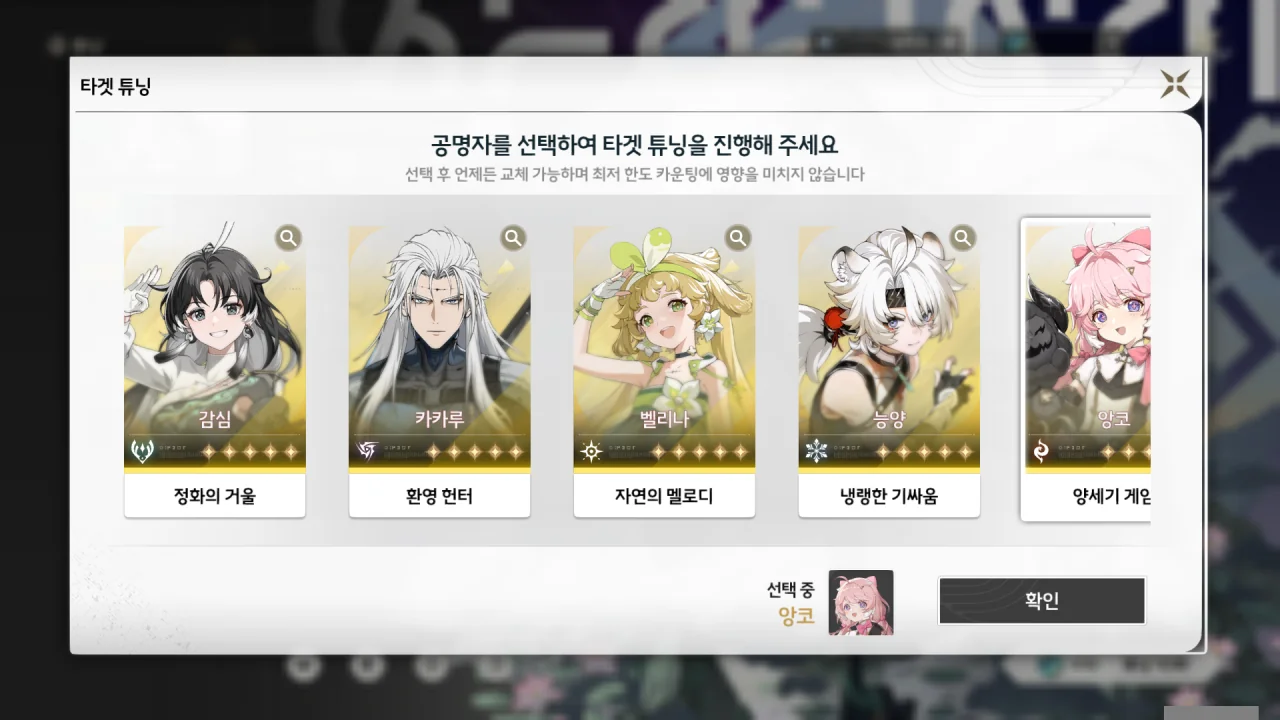The width and height of the screenshot is (1280, 720).
Task: Click 앙코's flame element icon
Action: (1042, 452)
